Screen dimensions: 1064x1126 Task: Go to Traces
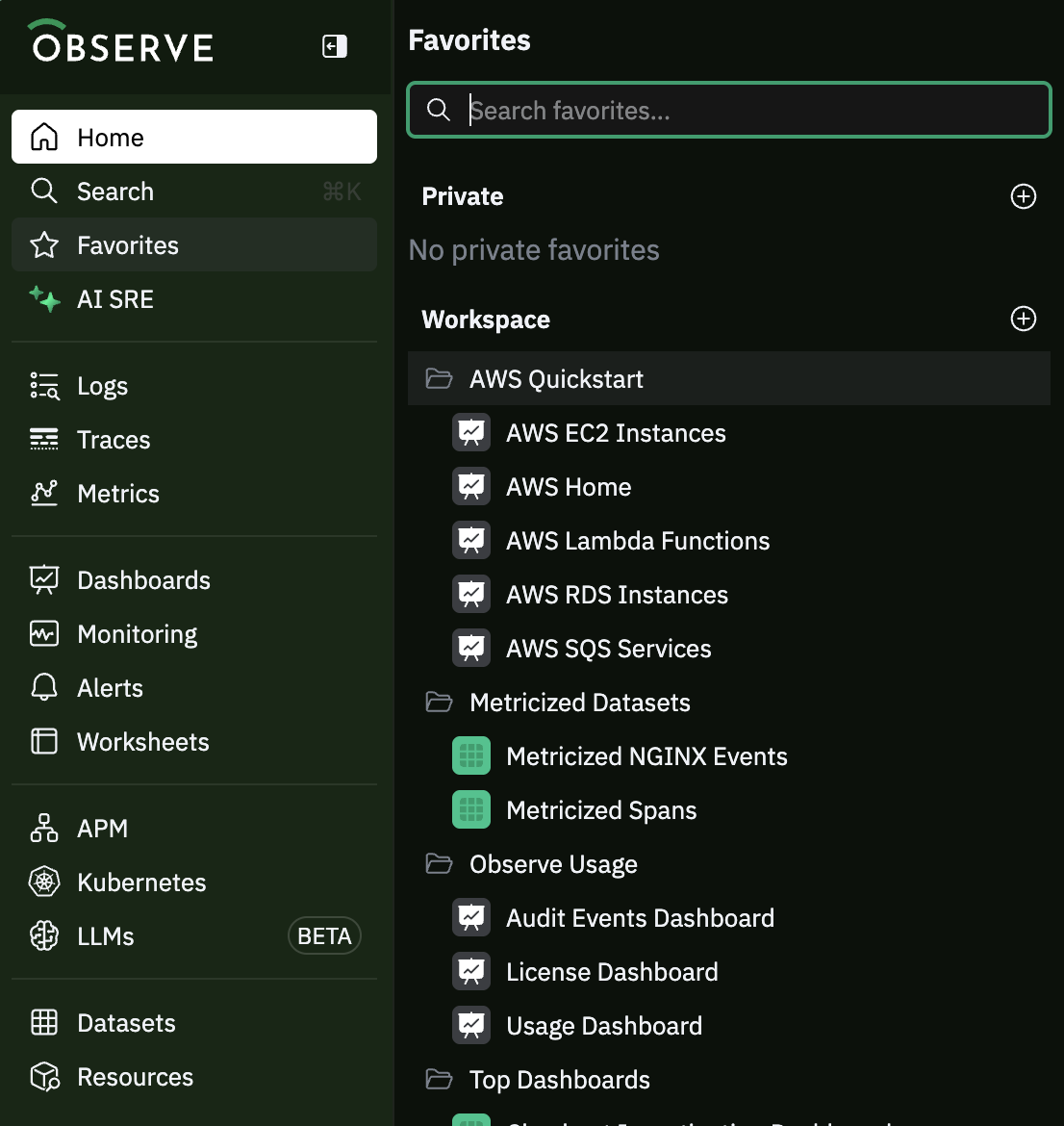(193, 440)
